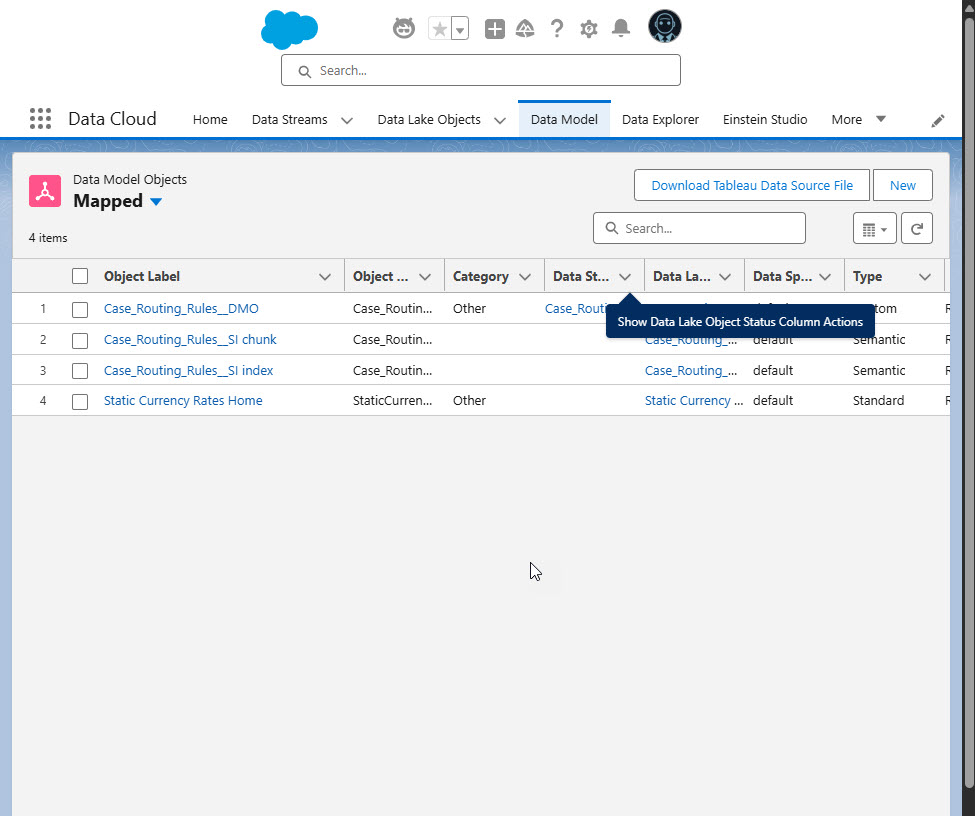Click the list view Search field
The width and height of the screenshot is (975, 816).
pos(699,228)
